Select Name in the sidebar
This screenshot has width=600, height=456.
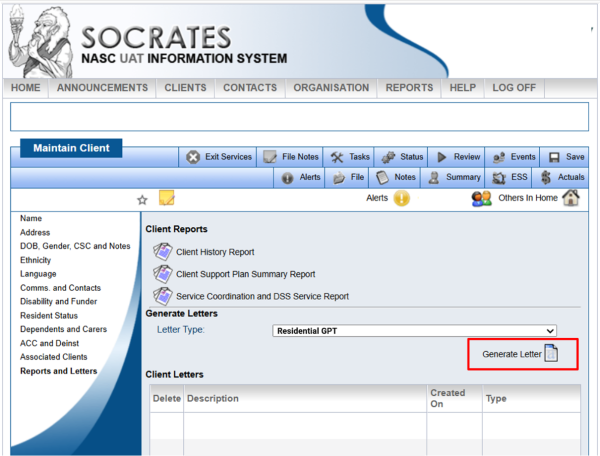31,218
